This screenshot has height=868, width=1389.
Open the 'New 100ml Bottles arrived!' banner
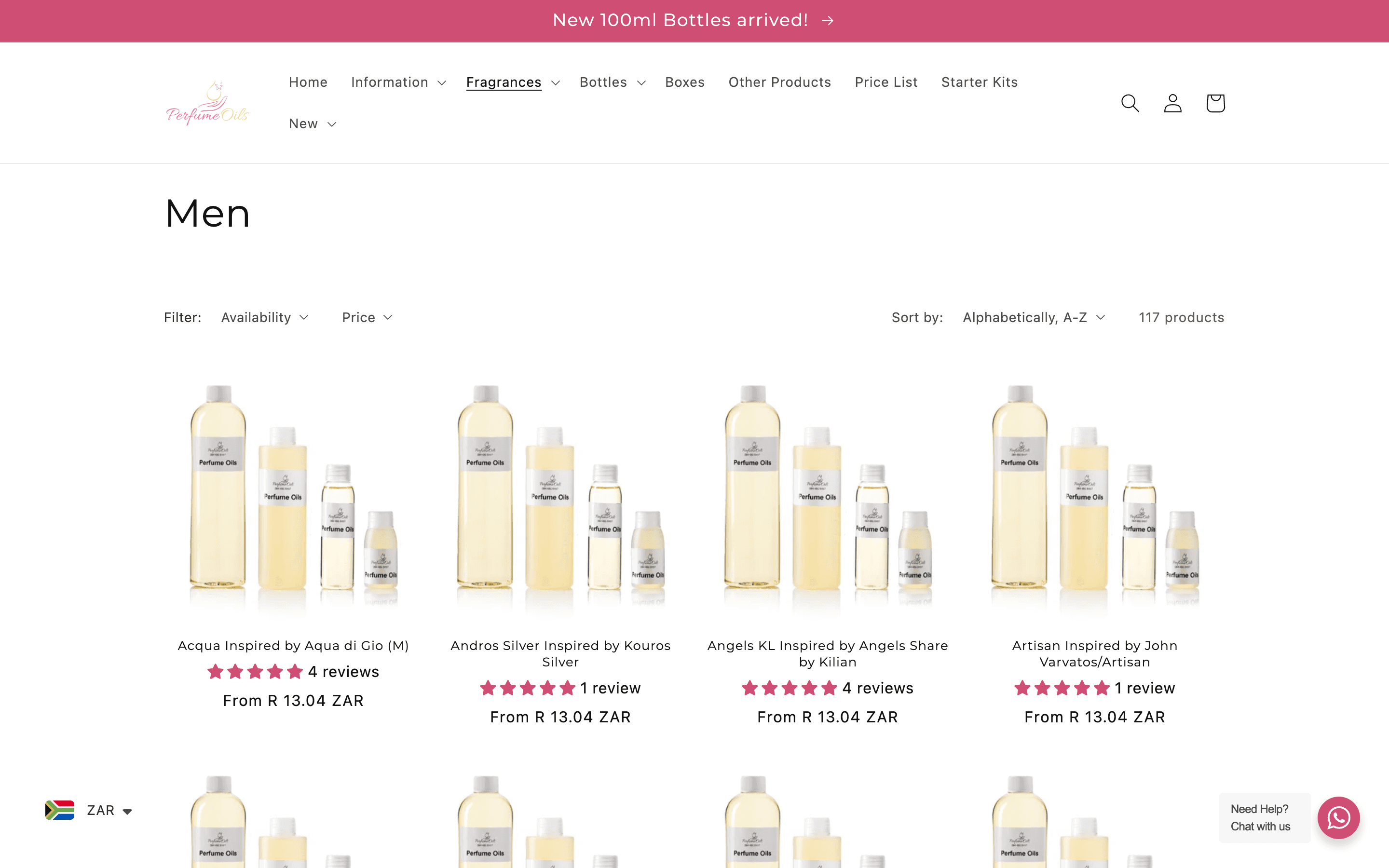coord(681,20)
